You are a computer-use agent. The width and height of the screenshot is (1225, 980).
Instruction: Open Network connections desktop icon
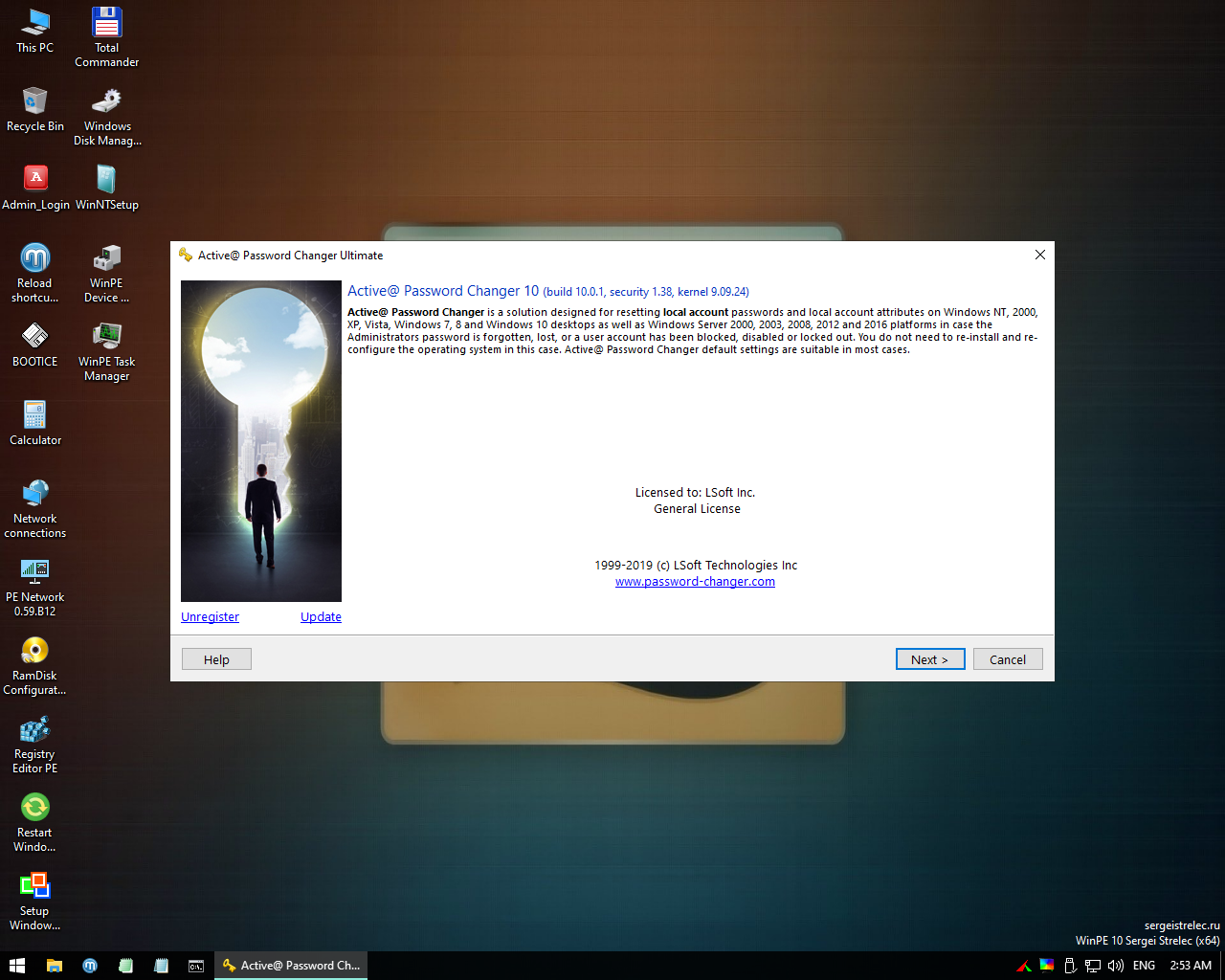click(x=35, y=507)
